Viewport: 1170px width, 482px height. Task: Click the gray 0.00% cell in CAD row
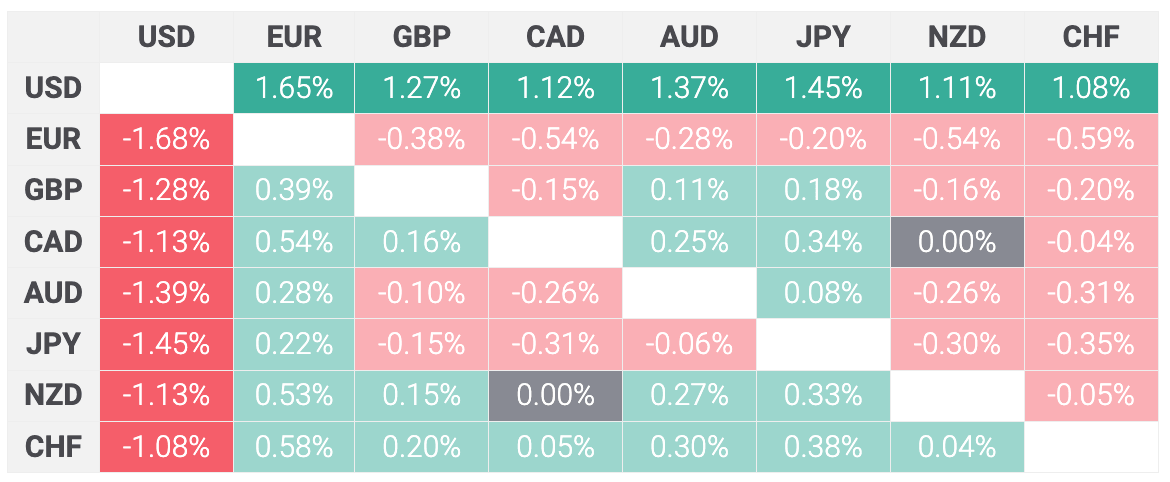[x=957, y=242]
